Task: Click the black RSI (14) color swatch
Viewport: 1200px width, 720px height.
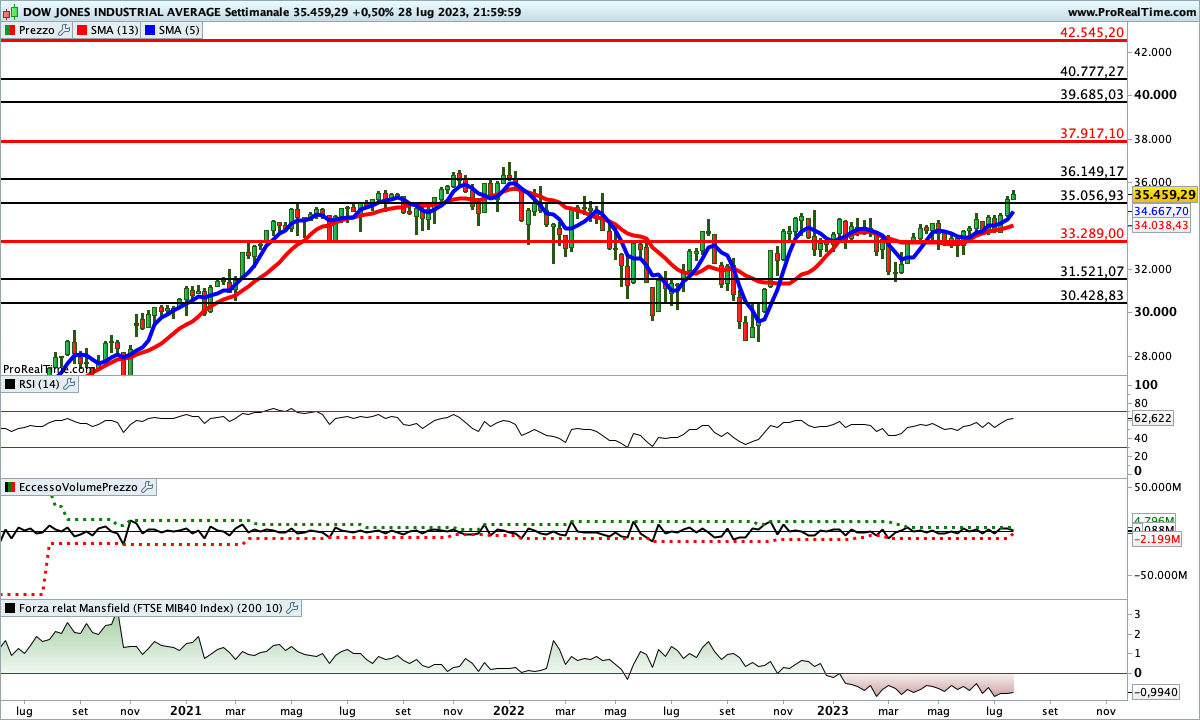Action: pyautogui.click(x=9, y=384)
